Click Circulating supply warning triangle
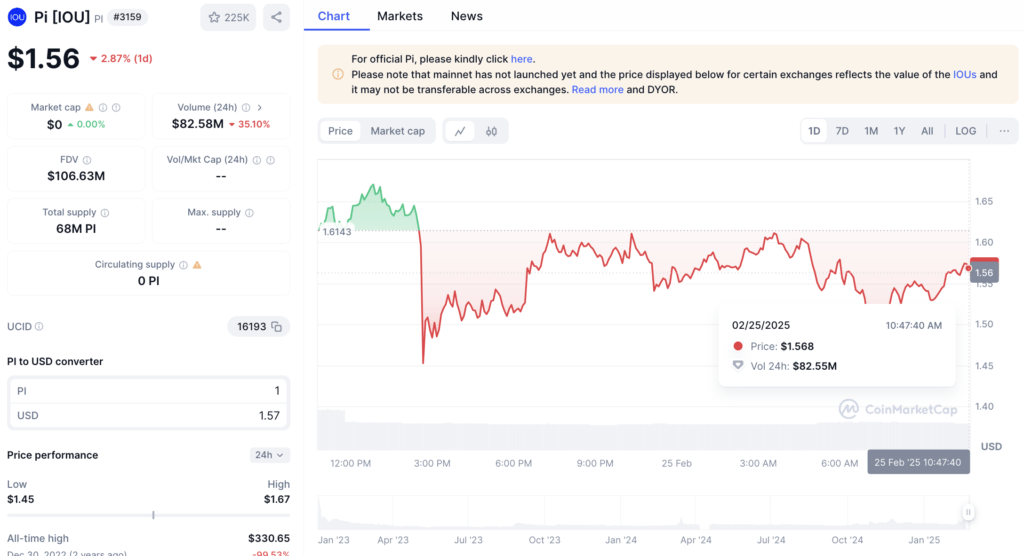The height and width of the screenshot is (556, 1024). tap(197, 265)
